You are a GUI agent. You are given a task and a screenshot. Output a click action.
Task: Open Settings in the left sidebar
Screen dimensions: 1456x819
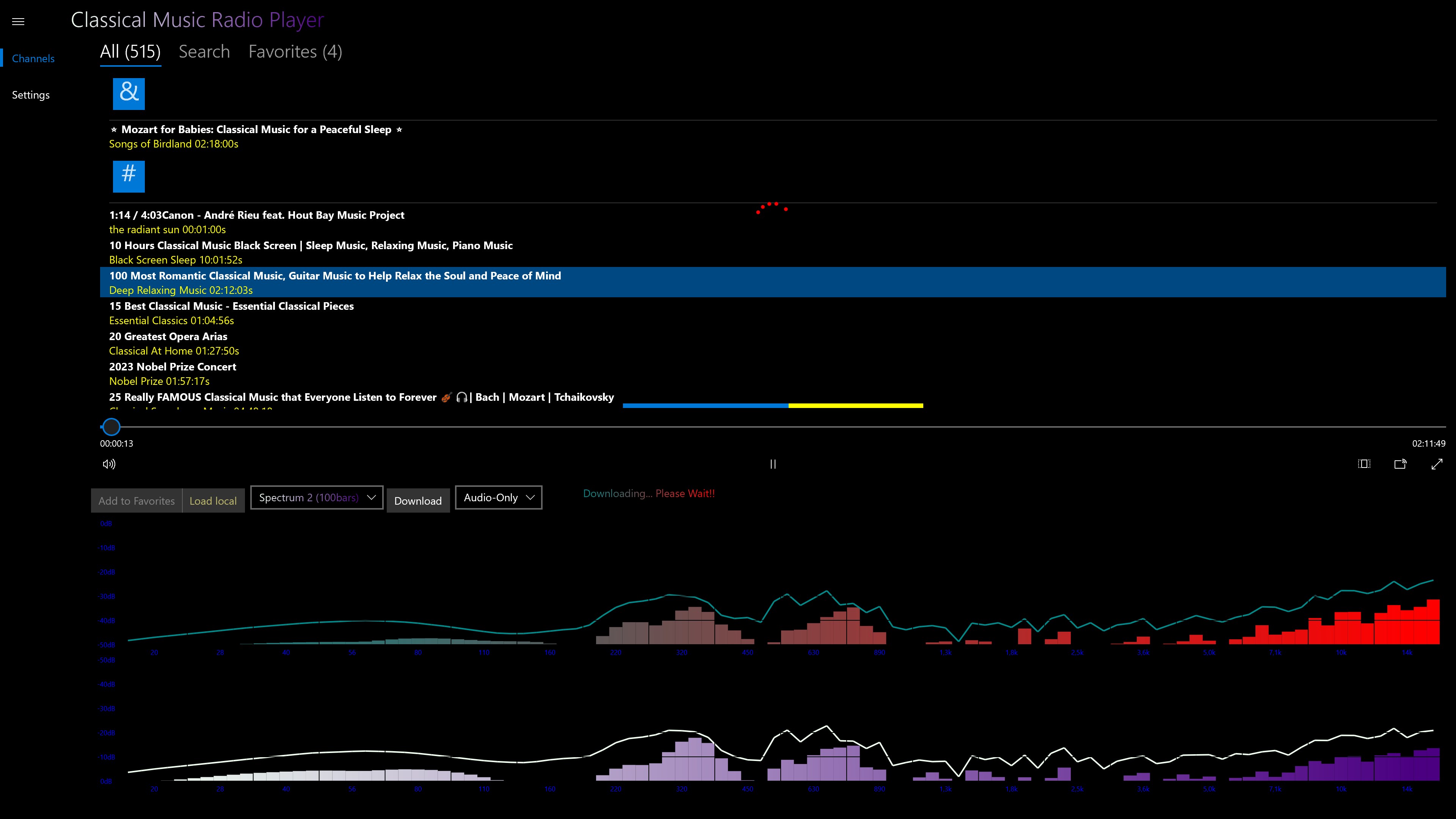(30, 95)
